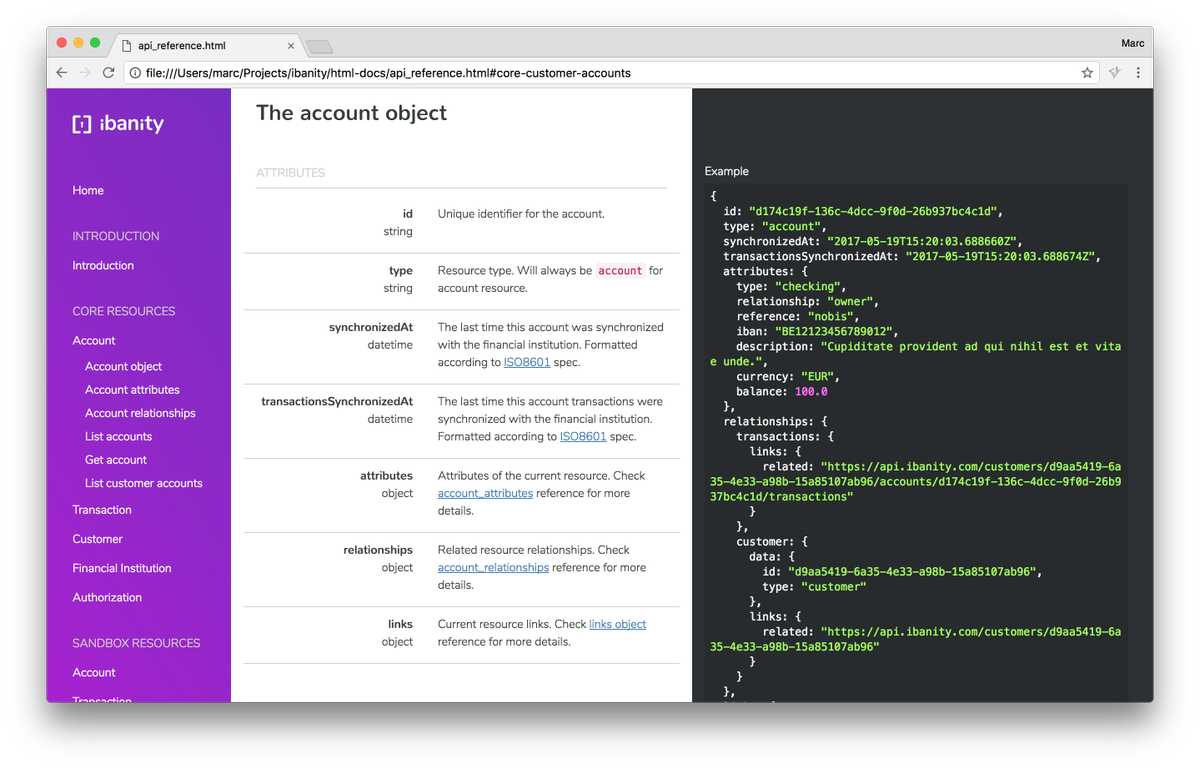Click the "Example" label above the code
Viewport: 1200px width, 769px height.
click(727, 171)
